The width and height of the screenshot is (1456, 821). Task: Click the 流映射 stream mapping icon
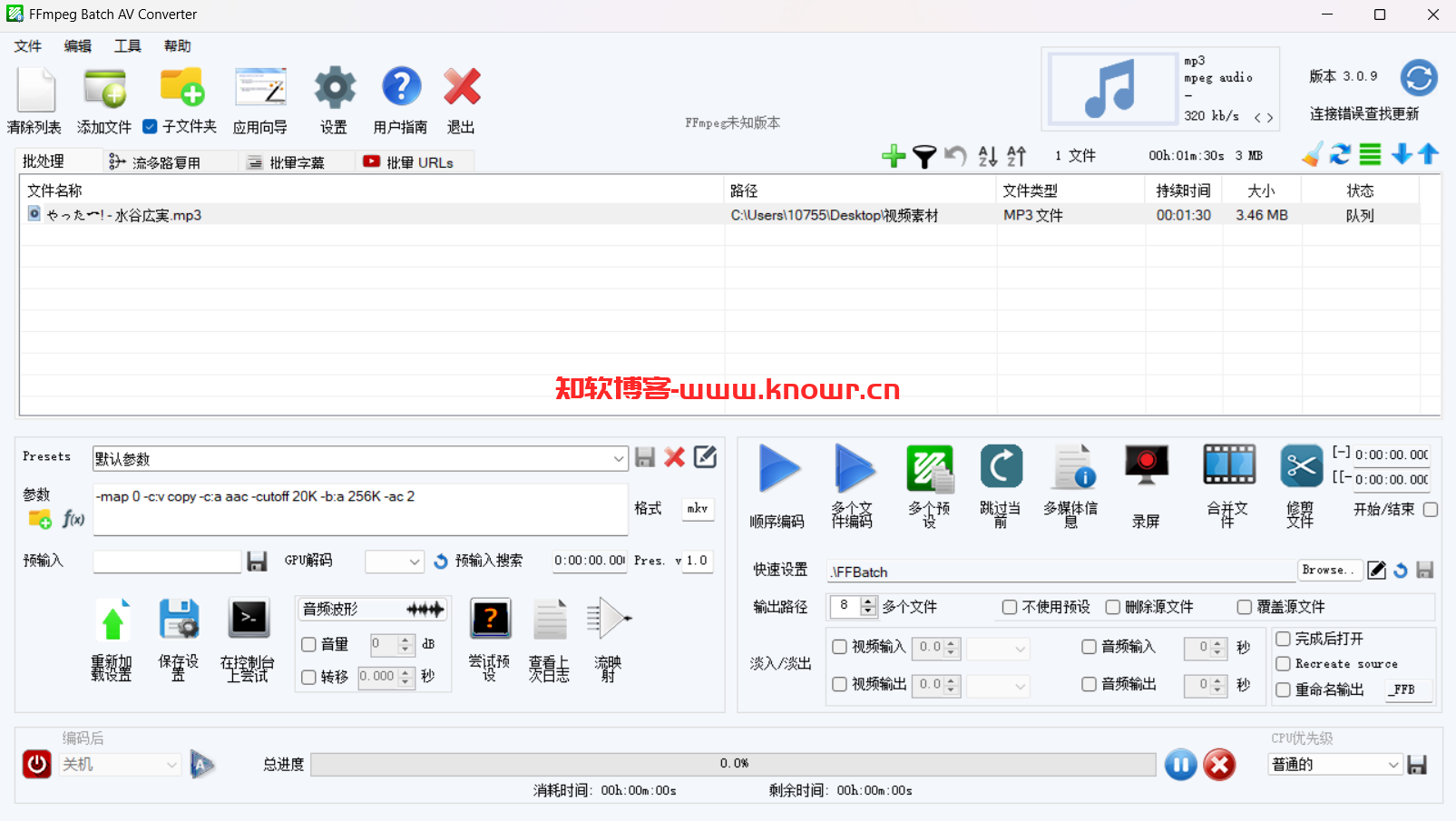click(609, 619)
